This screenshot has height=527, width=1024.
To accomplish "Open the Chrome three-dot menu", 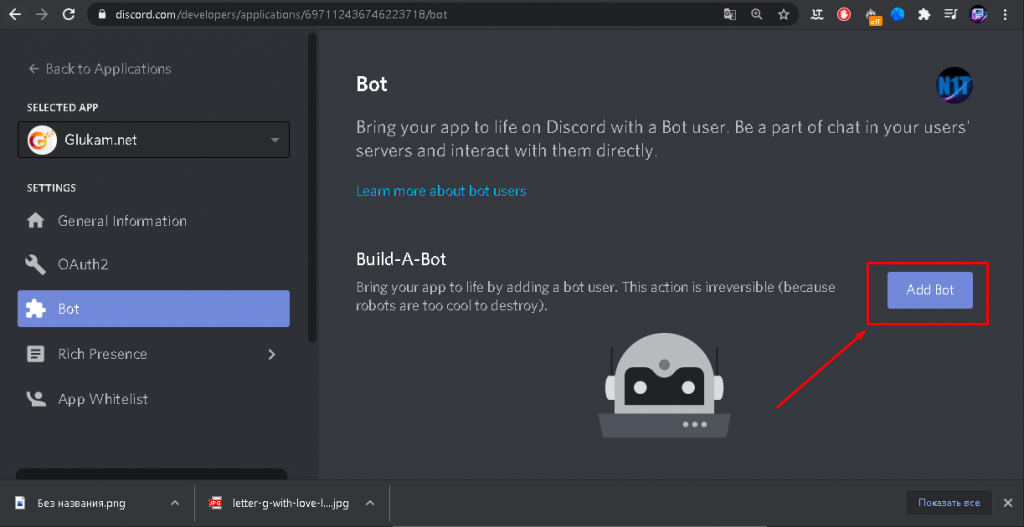I will coord(1005,14).
